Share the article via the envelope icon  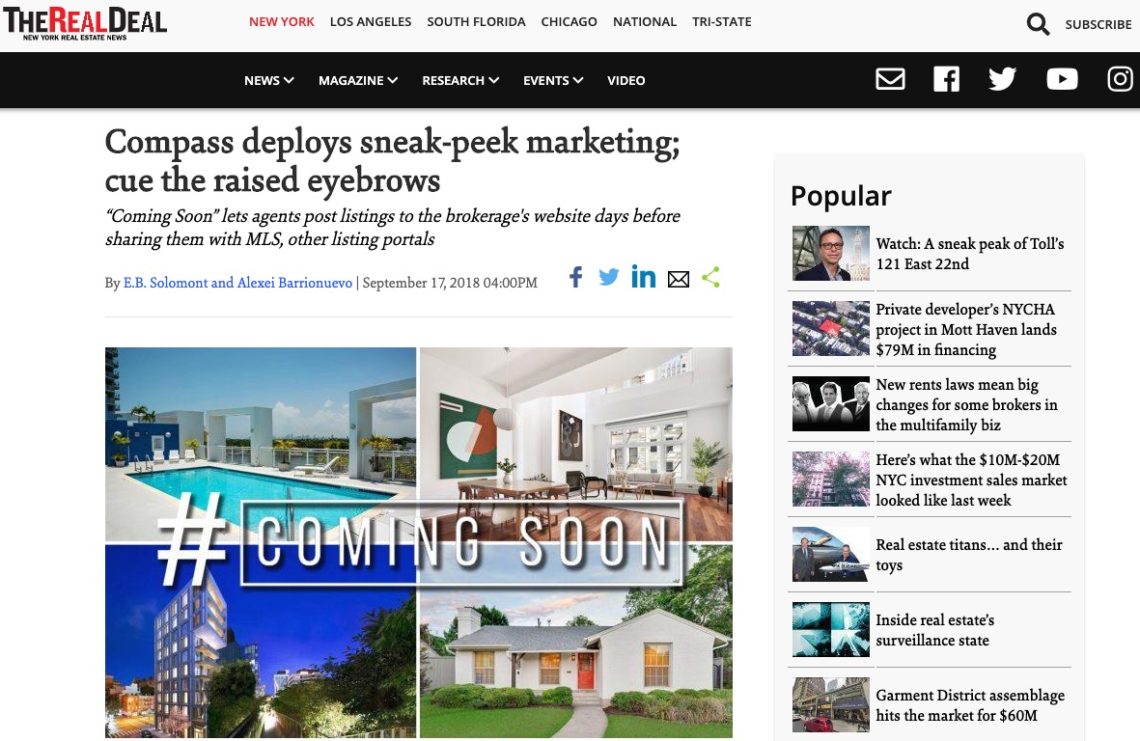[678, 279]
